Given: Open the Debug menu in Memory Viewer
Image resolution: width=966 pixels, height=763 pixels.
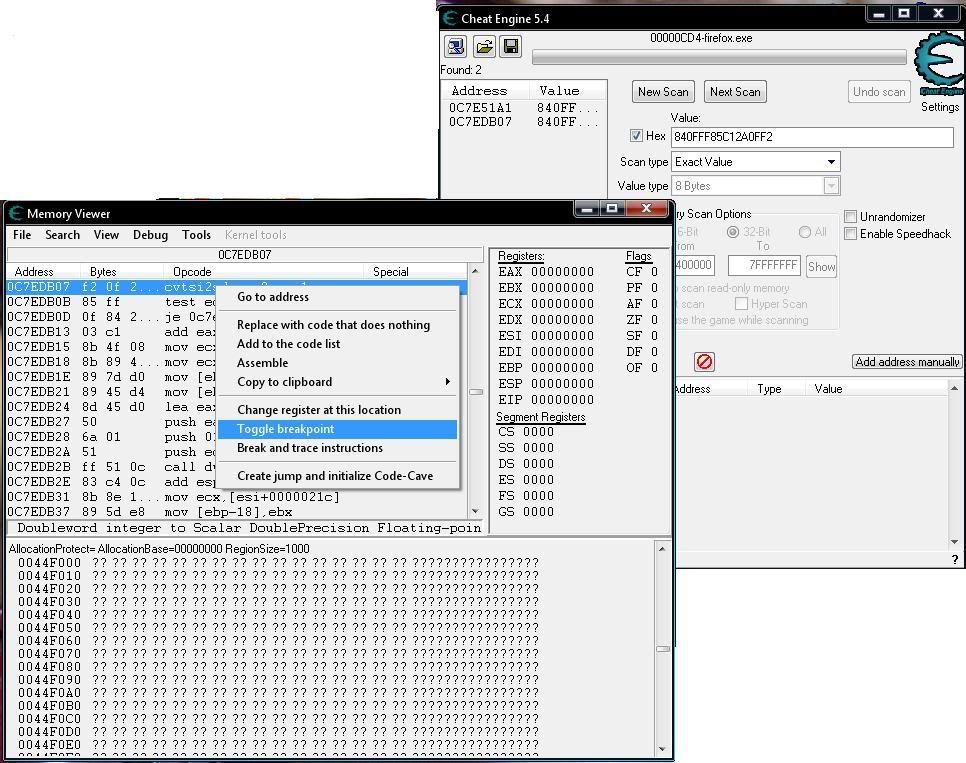Looking at the screenshot, I should click(x=150, y=235).
